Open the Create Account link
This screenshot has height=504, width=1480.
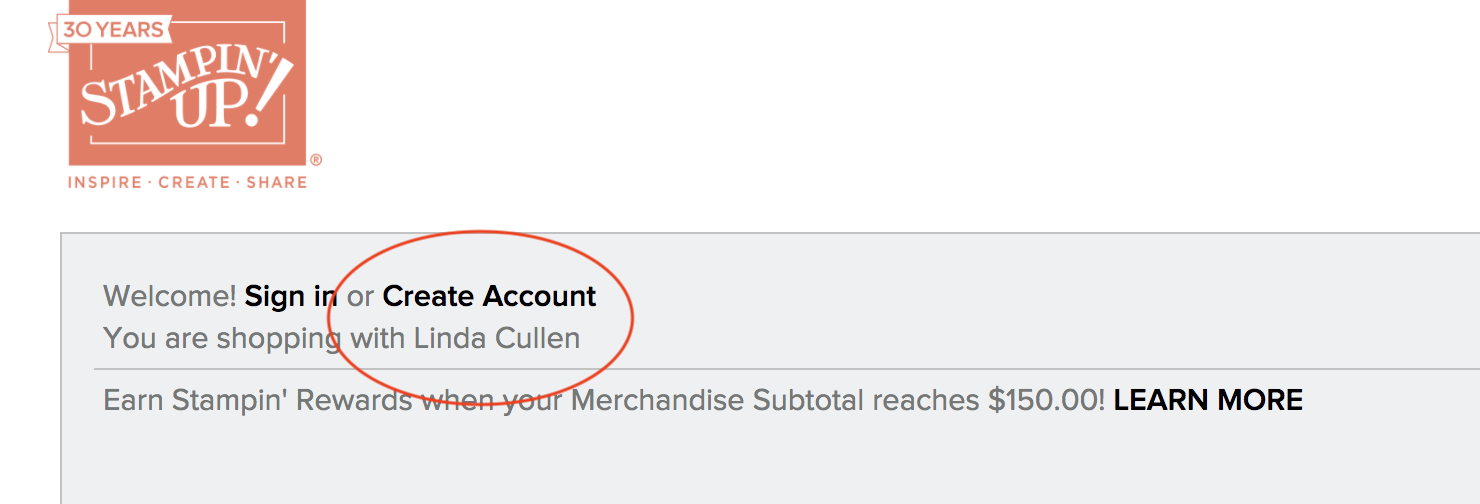point(490,296)
